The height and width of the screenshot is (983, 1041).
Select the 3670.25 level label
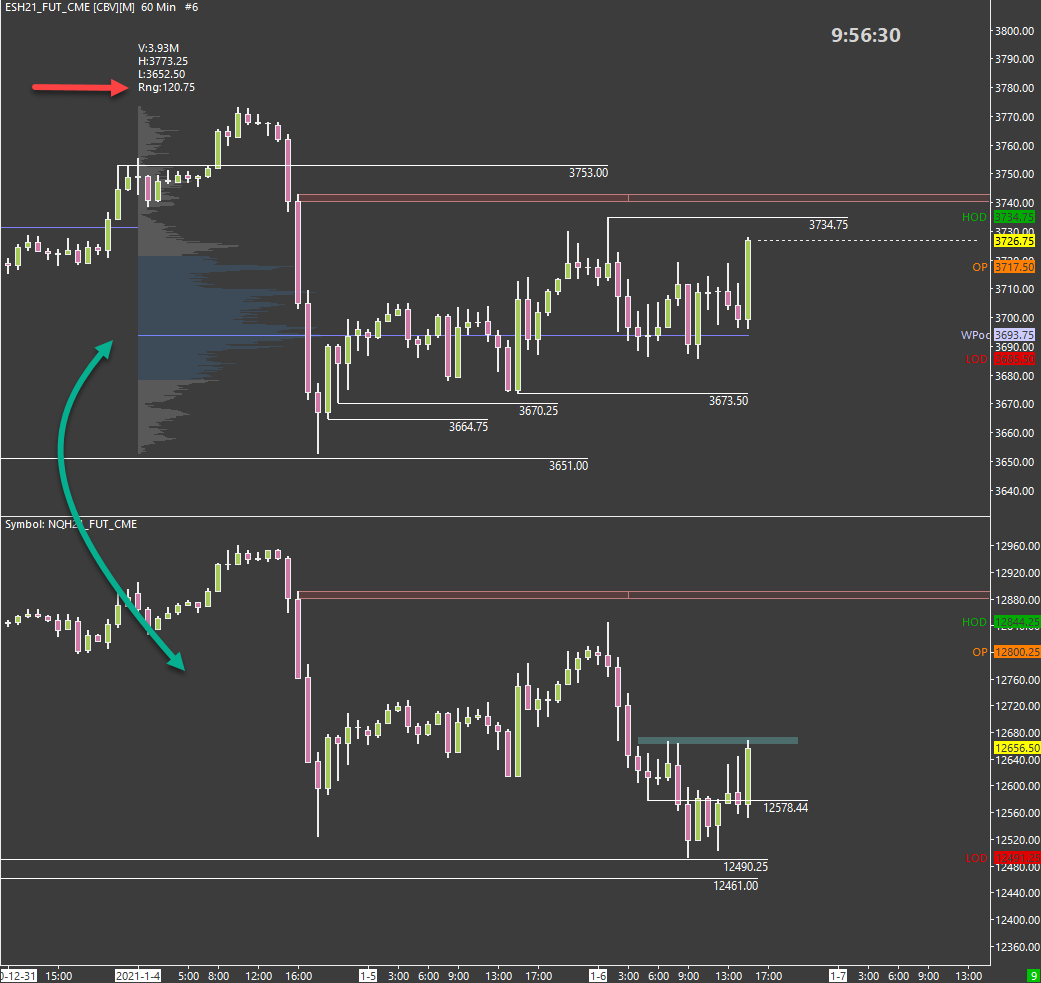(538, 411)
